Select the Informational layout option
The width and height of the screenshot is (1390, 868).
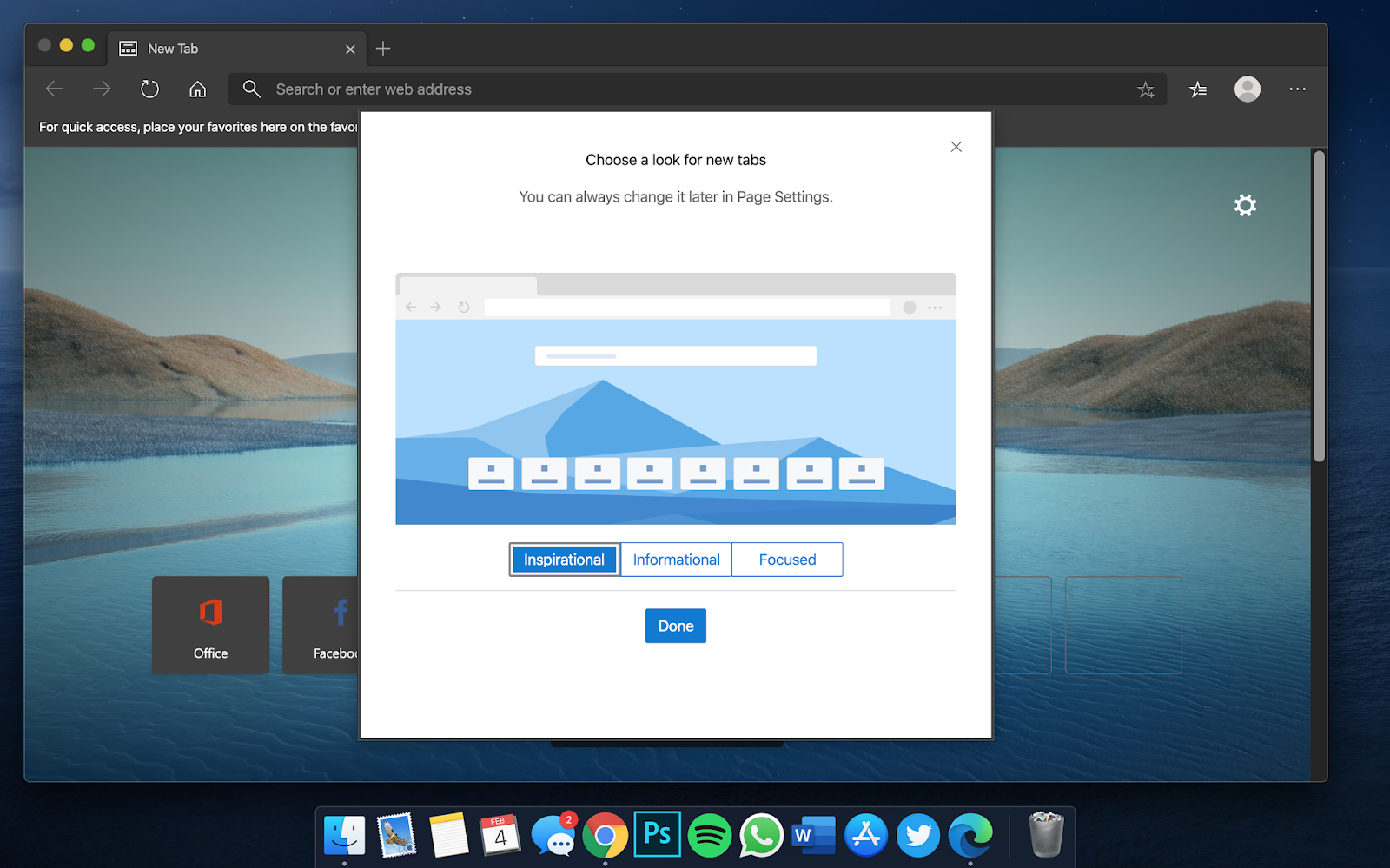coord(675,559)
